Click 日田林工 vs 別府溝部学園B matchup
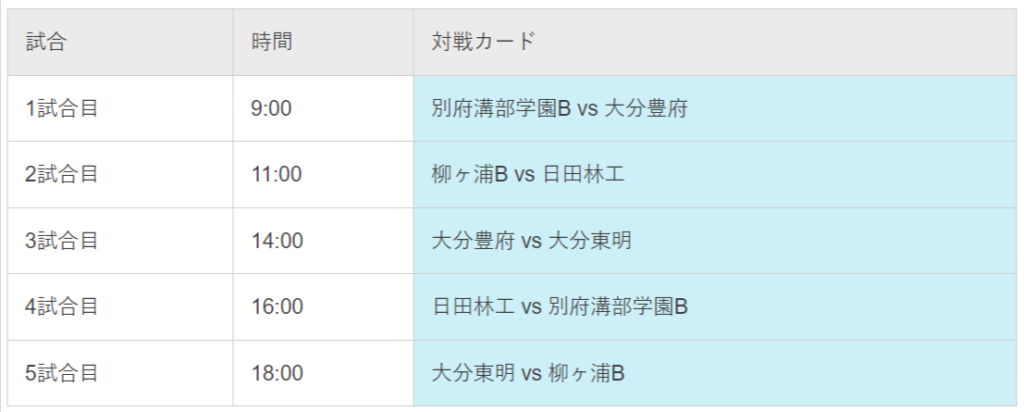 (560, 307)
